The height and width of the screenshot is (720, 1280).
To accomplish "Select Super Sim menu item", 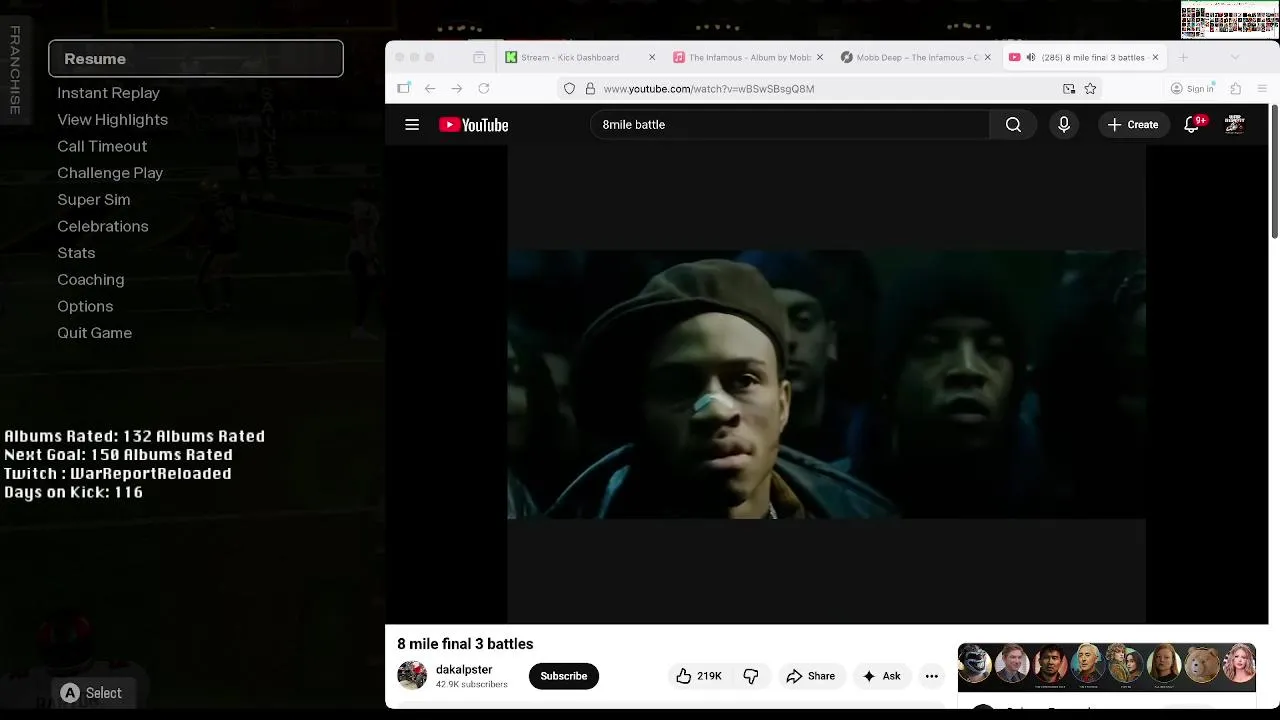I will (94, 200).
